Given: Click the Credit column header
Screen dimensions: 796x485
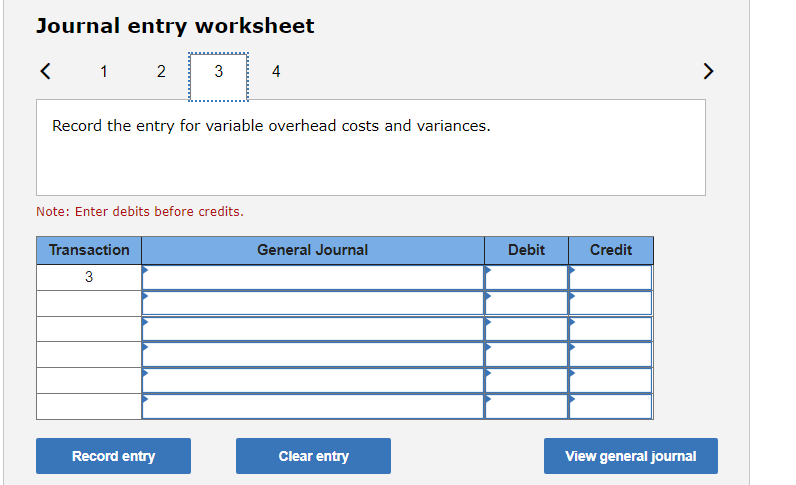Looking at the screenshot, I should [611, 250].
